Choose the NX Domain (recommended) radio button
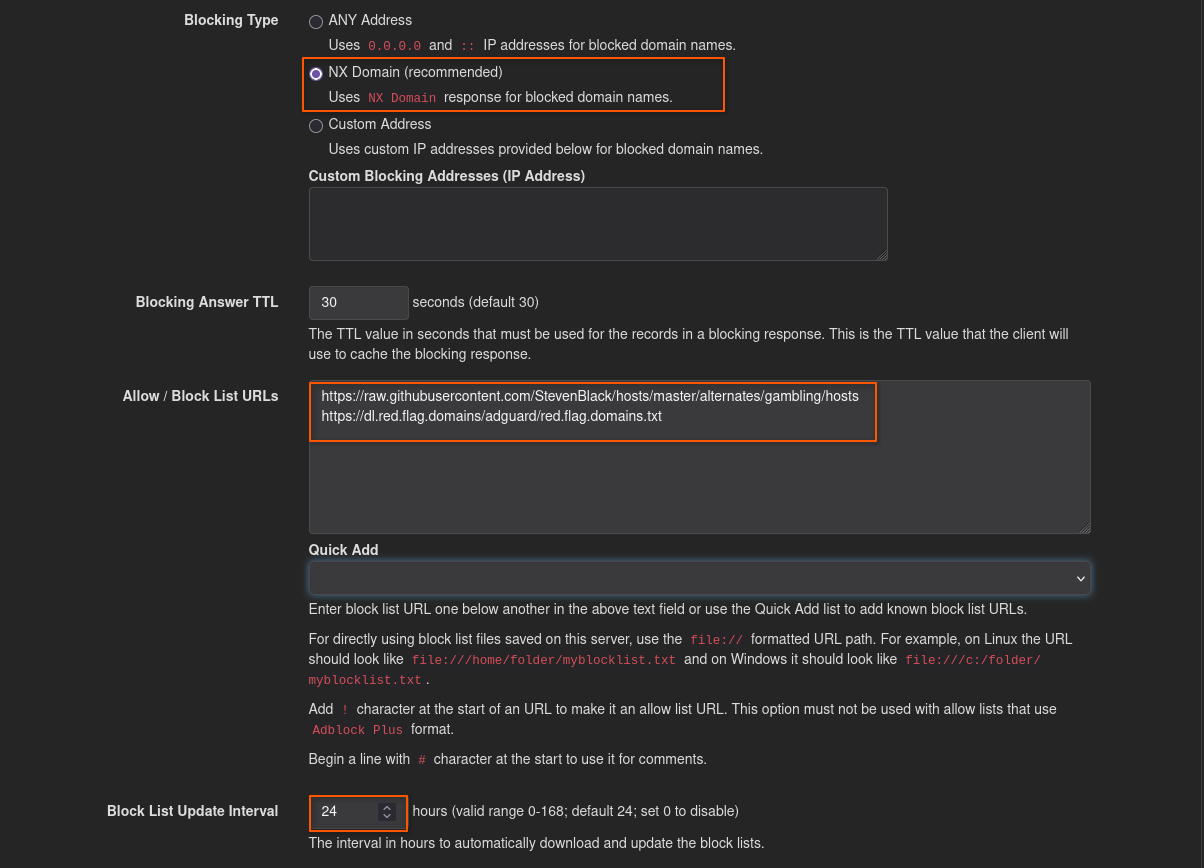 click(x=316, y=74)
